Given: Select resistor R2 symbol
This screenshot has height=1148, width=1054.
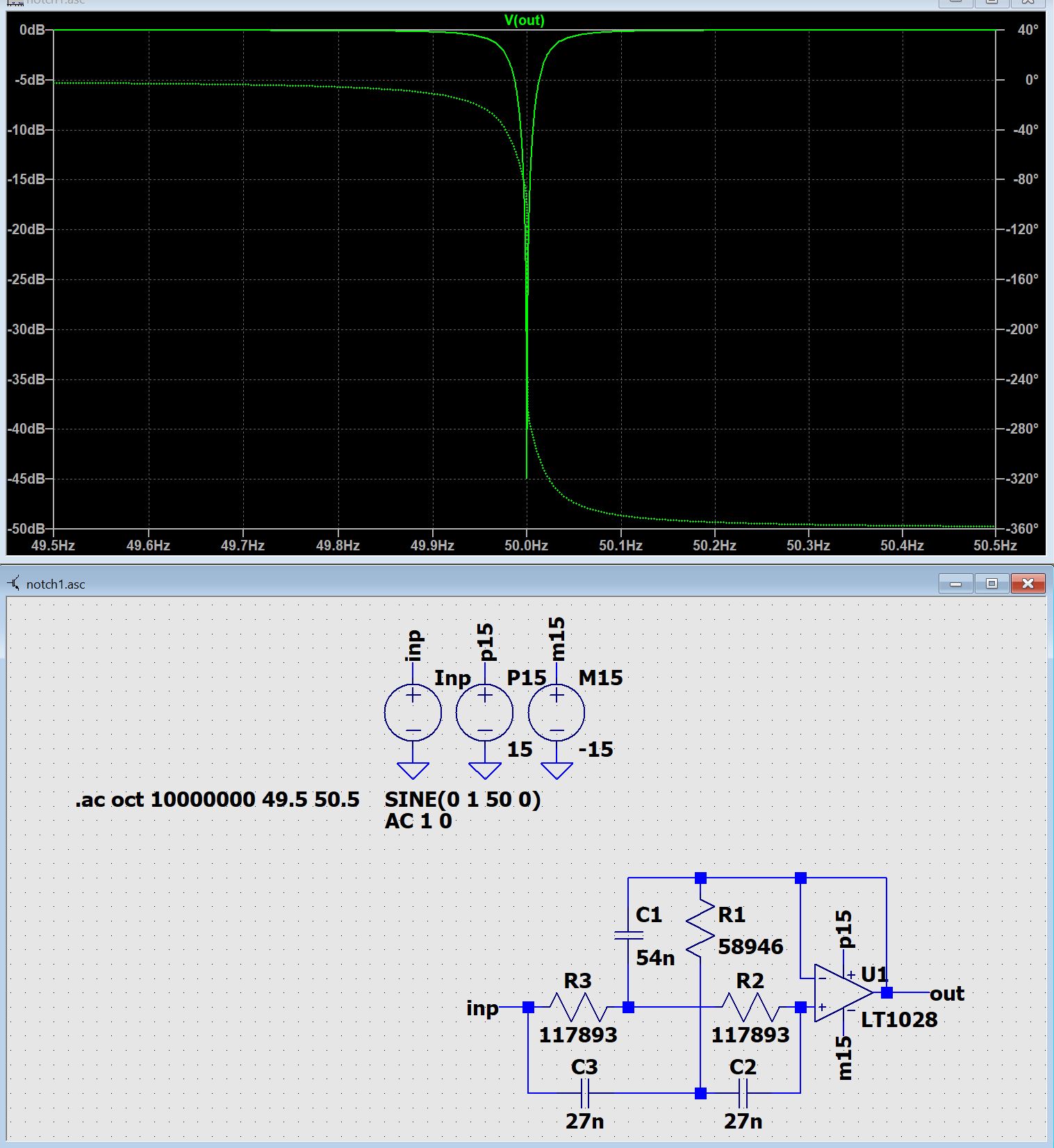Looking at the screenshot, I should (x=750, y=1007).
